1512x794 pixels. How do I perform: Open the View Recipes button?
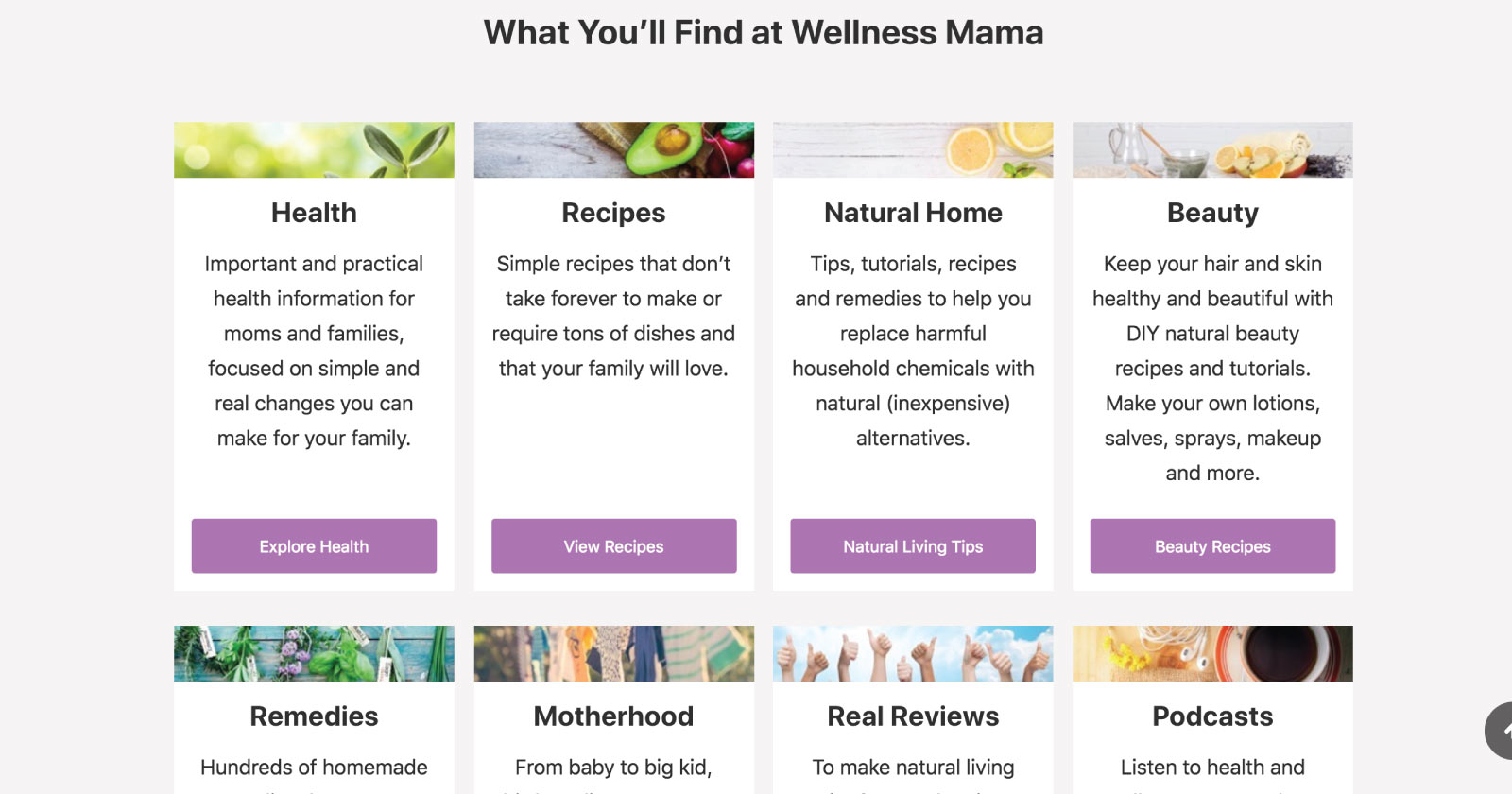613,546
